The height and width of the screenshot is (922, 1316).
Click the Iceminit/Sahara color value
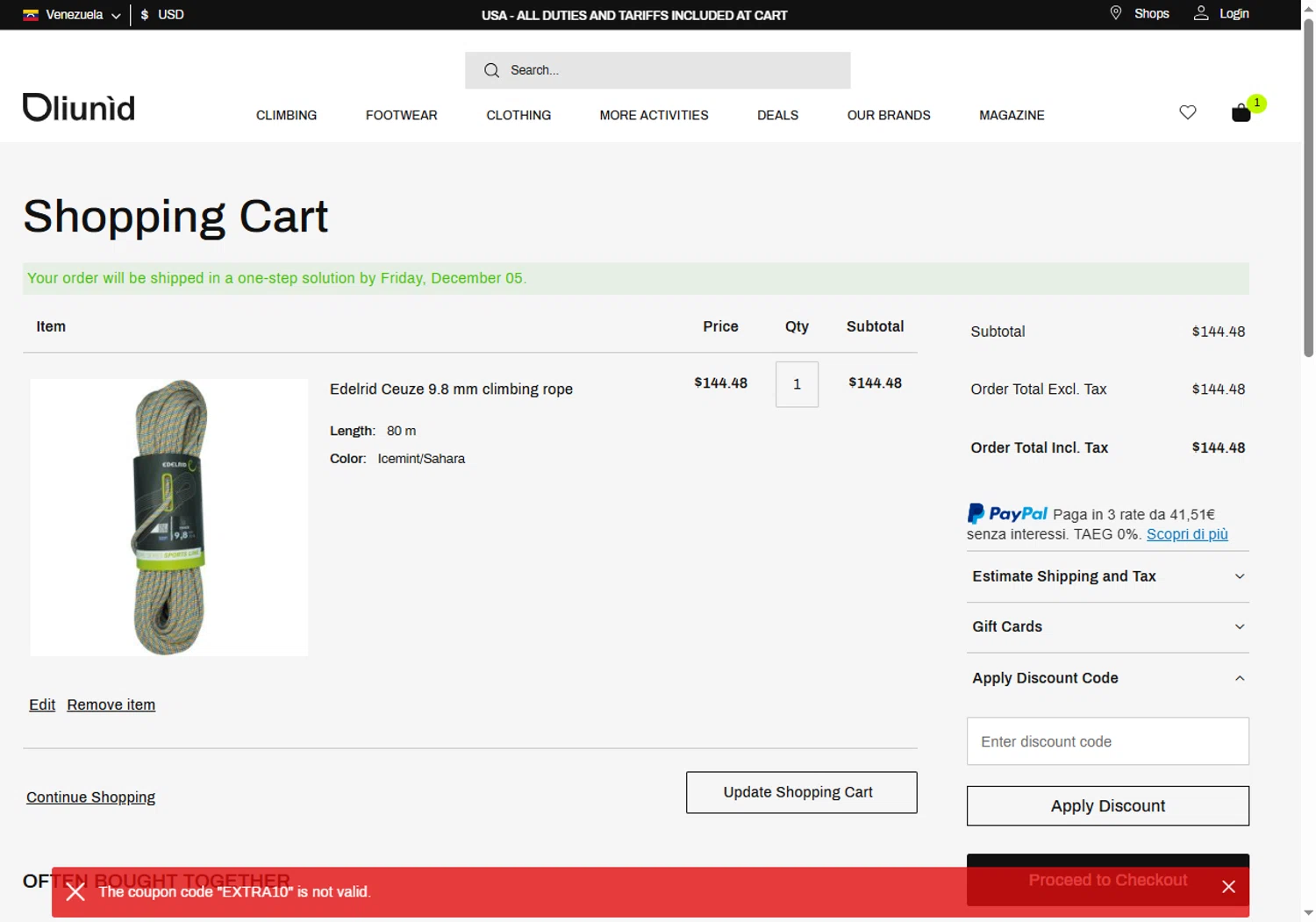pos(421,459)
